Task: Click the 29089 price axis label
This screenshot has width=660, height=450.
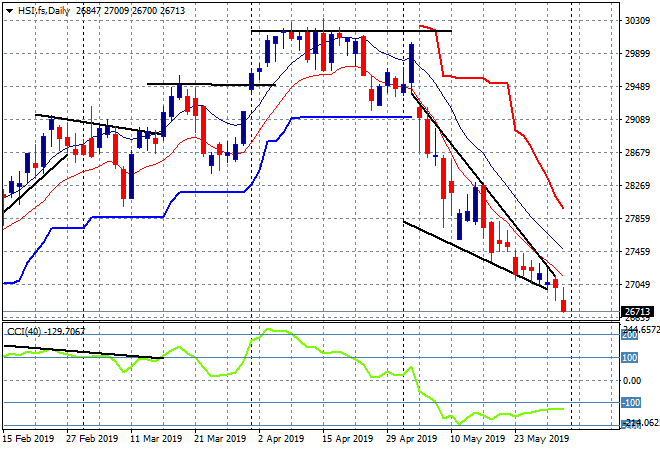Action: [x=637, y=120]
